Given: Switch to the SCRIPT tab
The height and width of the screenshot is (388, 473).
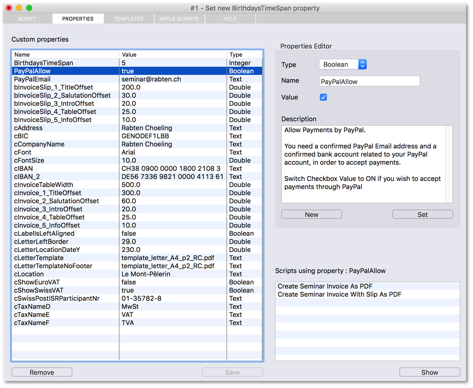Looking at the screenshot, I should click(x=27, y=19).
